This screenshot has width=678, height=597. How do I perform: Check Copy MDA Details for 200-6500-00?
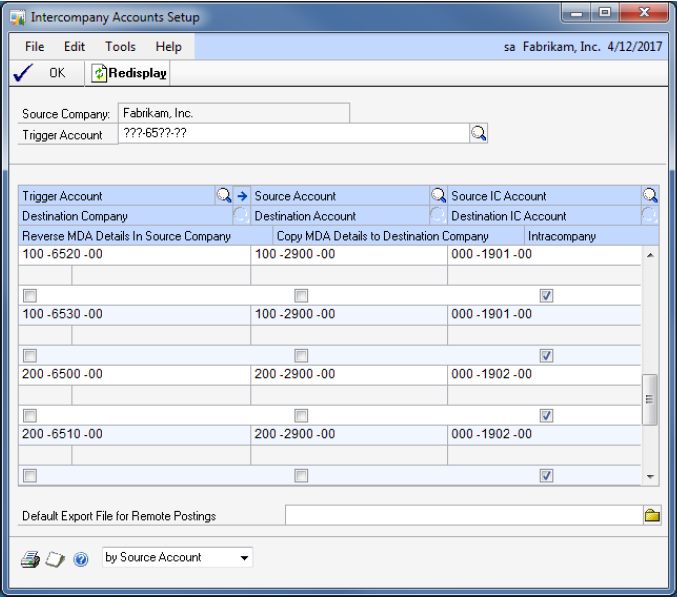click(x=301, y=416)
